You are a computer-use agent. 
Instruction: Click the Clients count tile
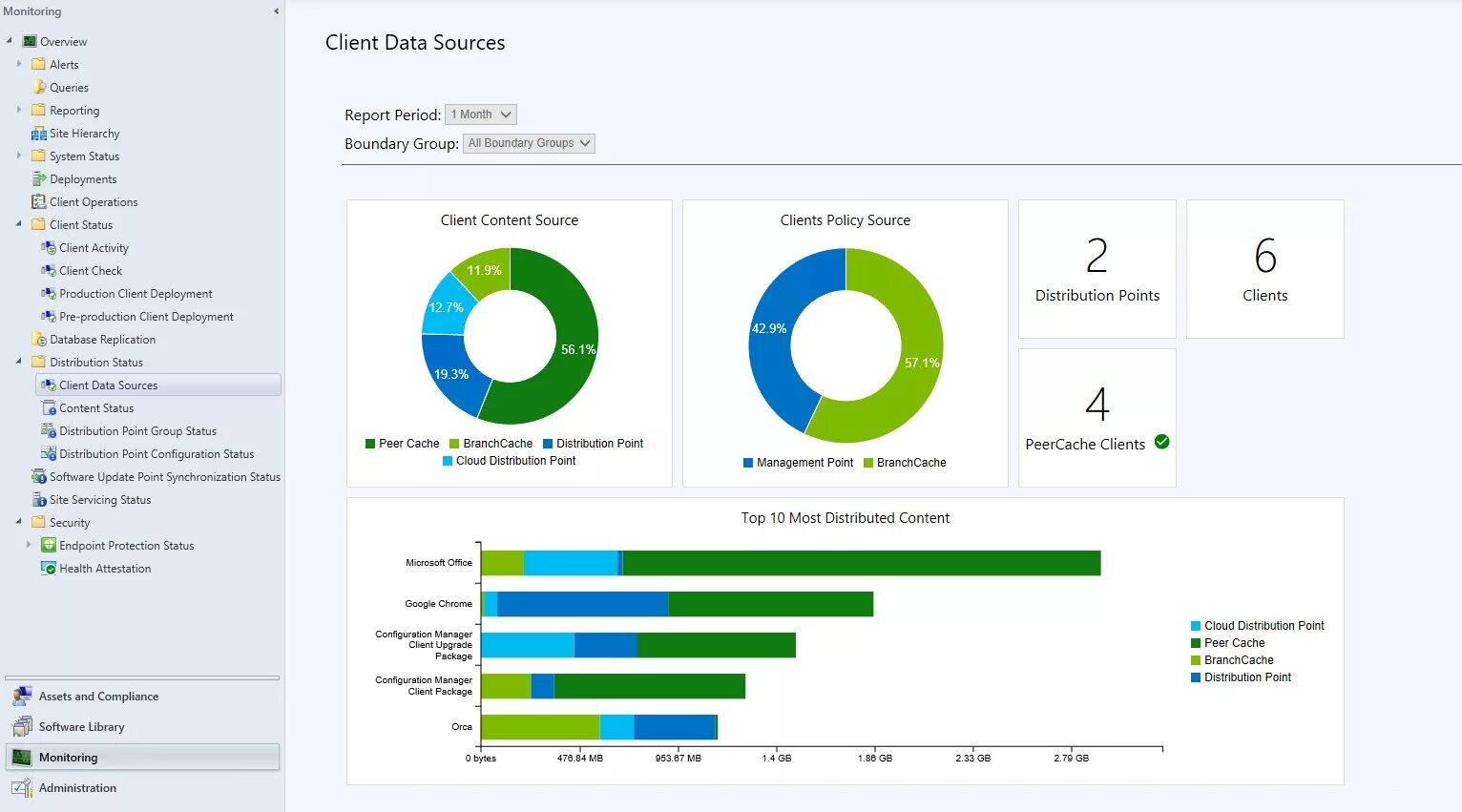[1265, 269]
